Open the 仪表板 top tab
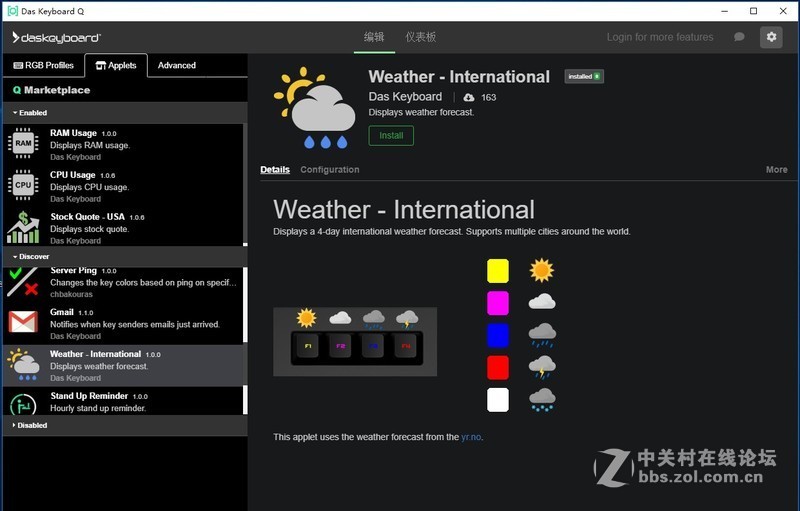The height and width of the screenshot is (511, 800). 420,37
